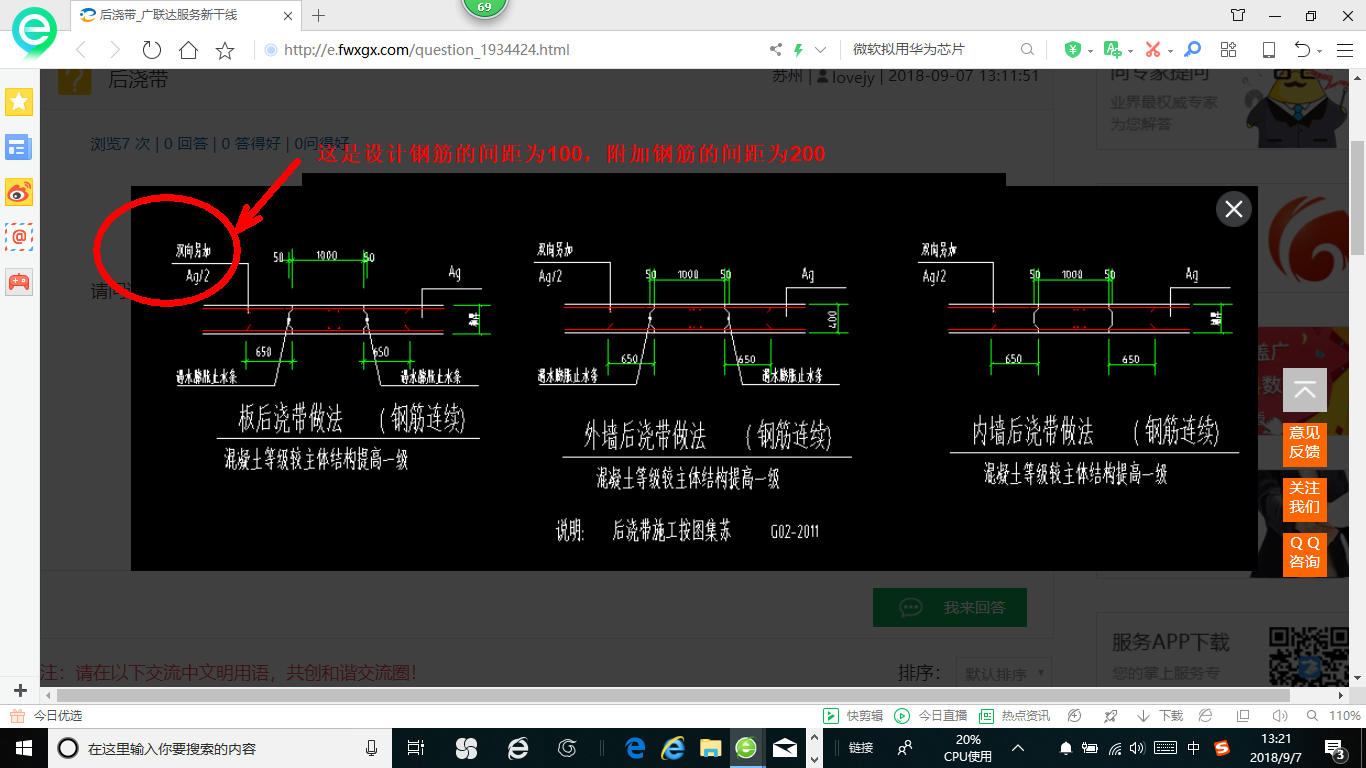Adjust the 110% page zoom level
The height and width of the screenshot is (768, 1366).
1335,716
